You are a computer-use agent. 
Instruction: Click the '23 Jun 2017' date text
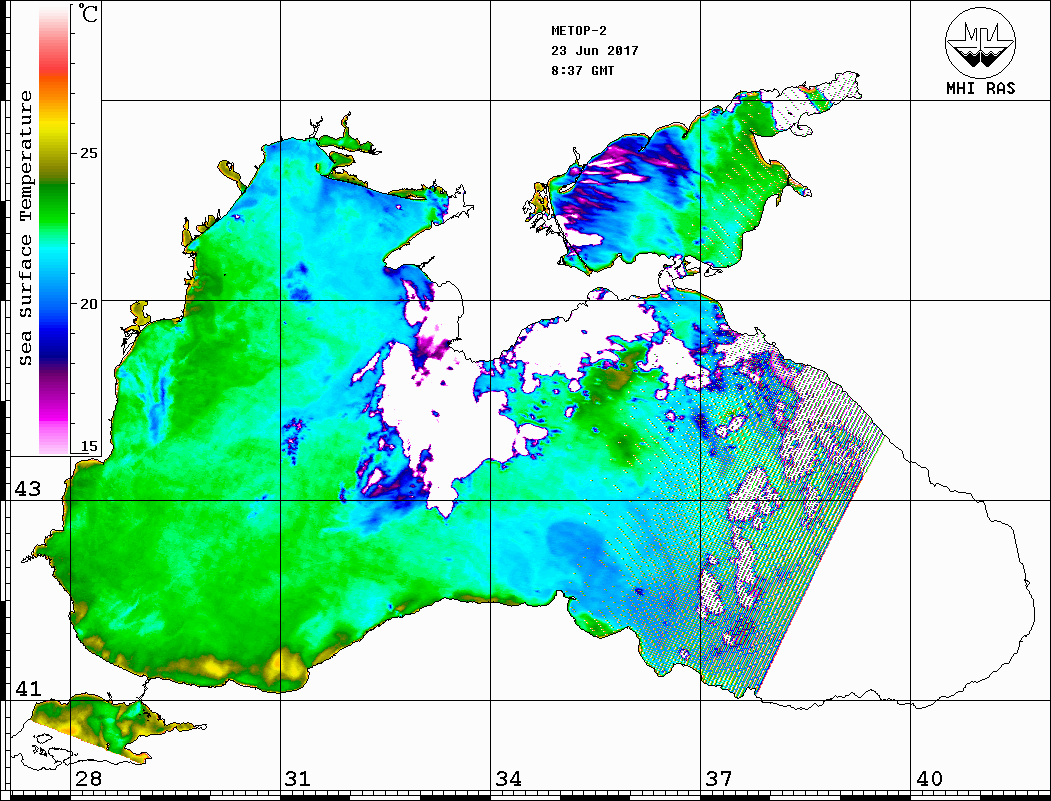coord(595,51)
